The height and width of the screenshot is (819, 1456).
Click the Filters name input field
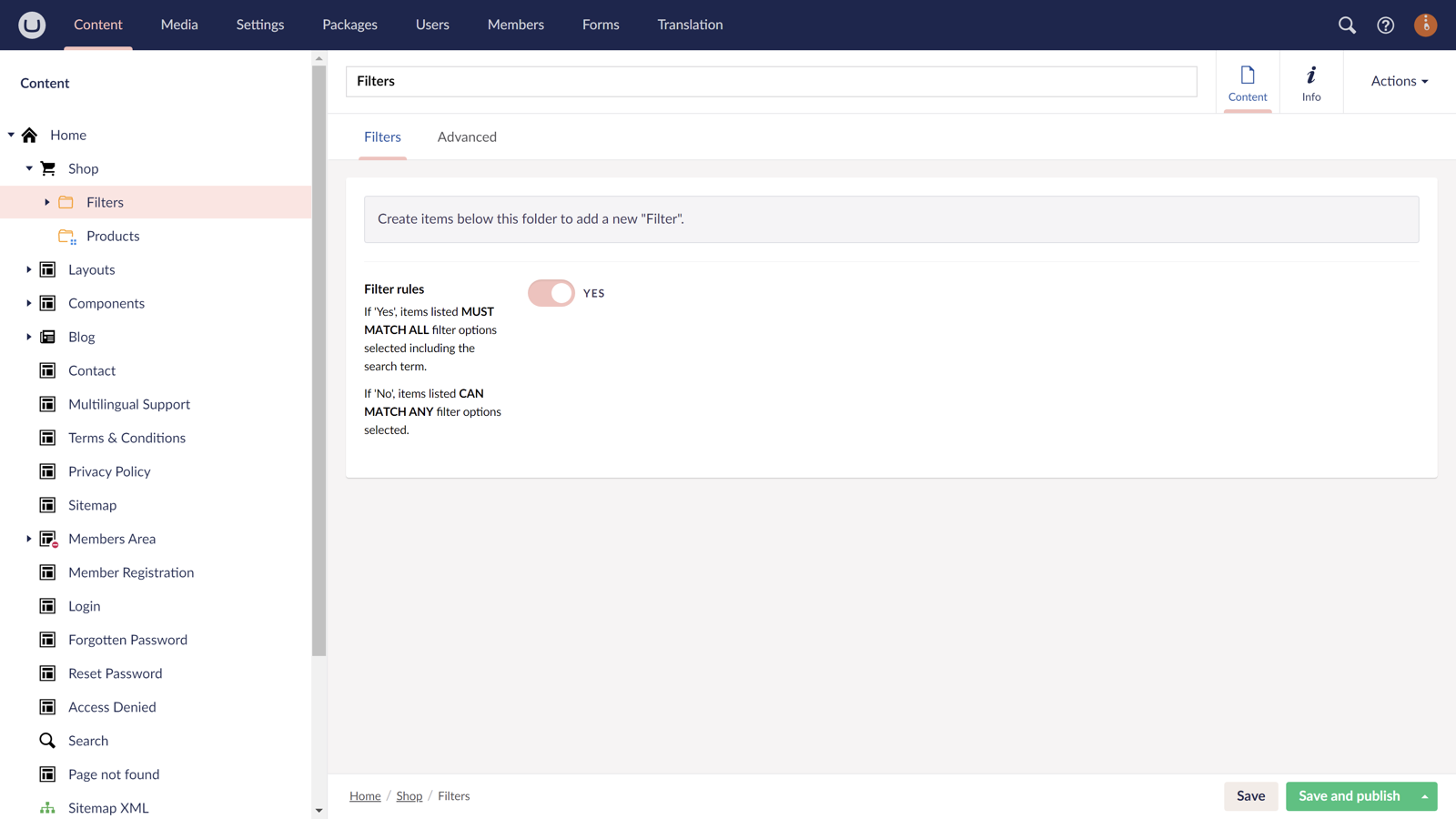[771, 81]
